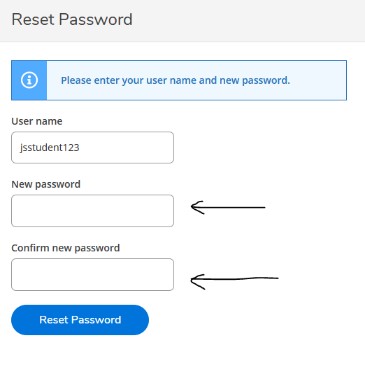Select the blue square behind the info icon
The image size is (365, 383).
tap(29, 80)
